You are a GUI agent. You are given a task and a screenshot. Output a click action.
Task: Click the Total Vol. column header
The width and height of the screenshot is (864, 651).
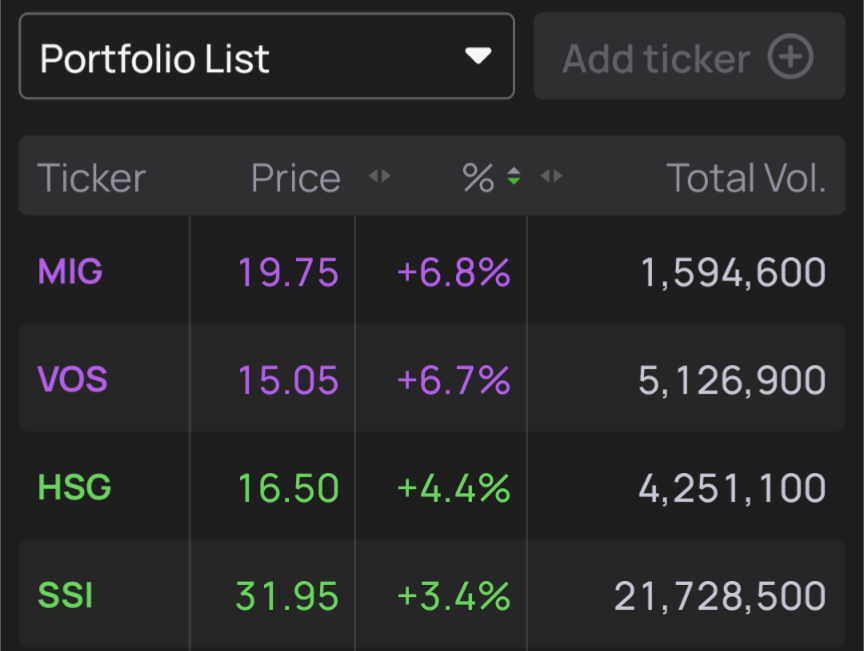coord(746,178)
